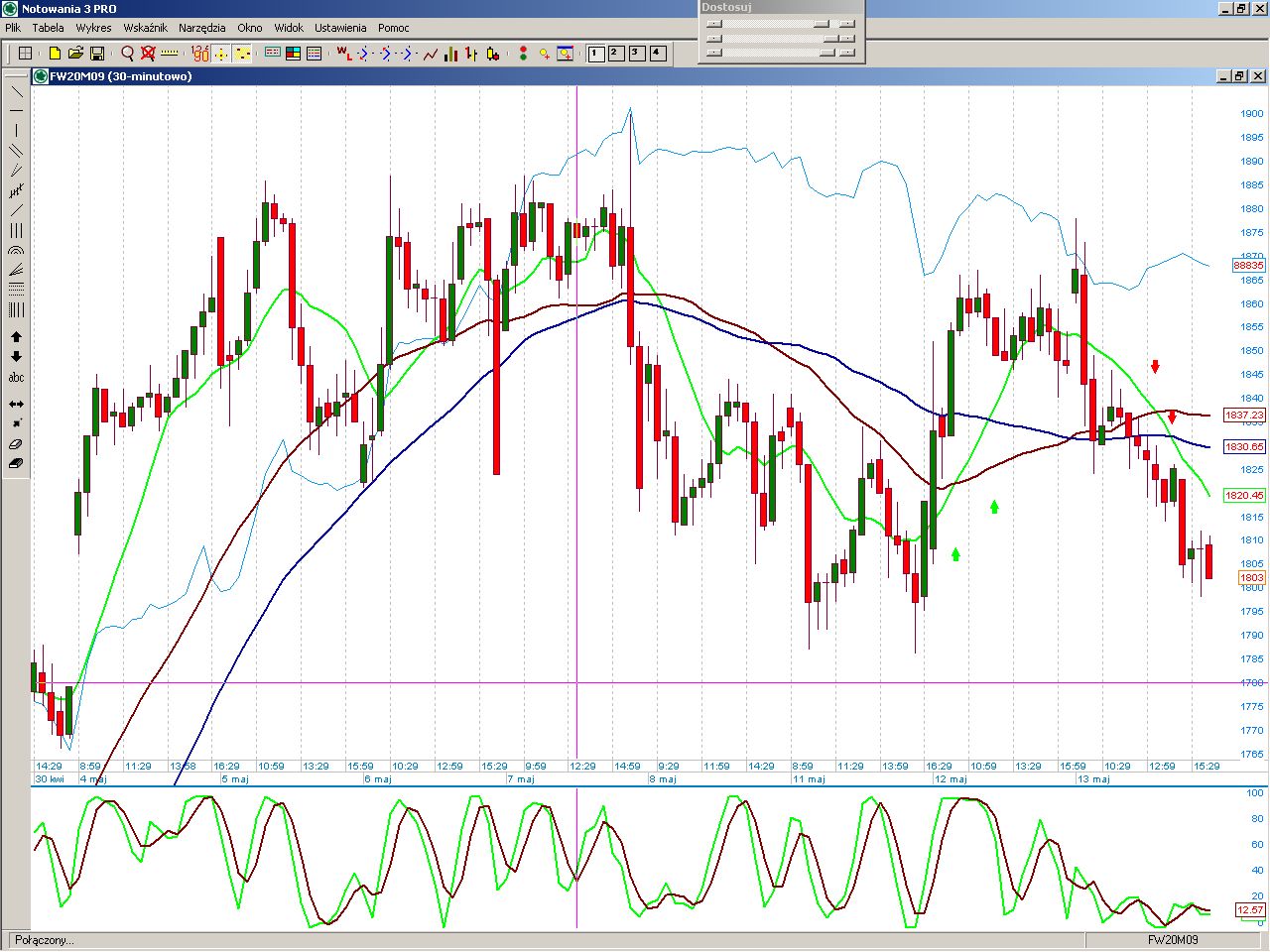Click the 1830.65 moving average value label
1270x952 pixels.
point(1244,447)
